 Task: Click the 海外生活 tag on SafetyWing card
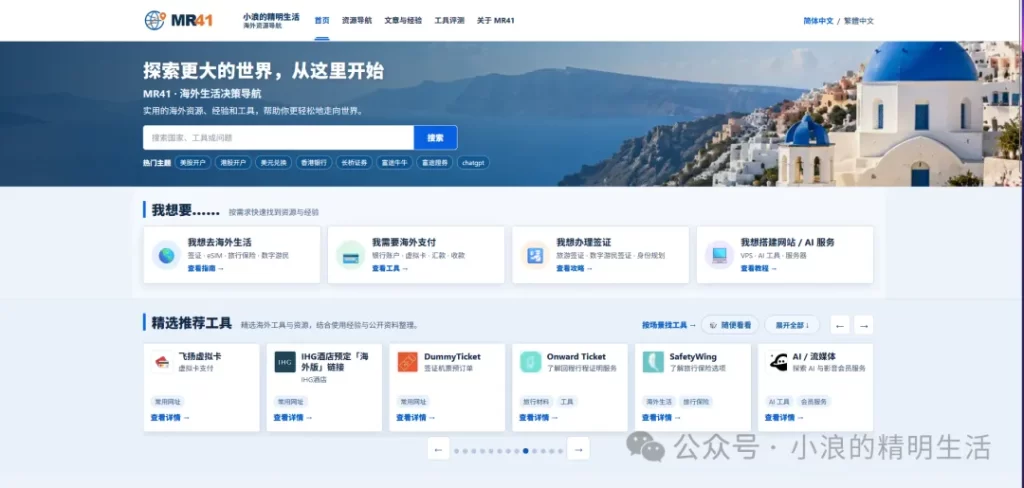point(659,402)
